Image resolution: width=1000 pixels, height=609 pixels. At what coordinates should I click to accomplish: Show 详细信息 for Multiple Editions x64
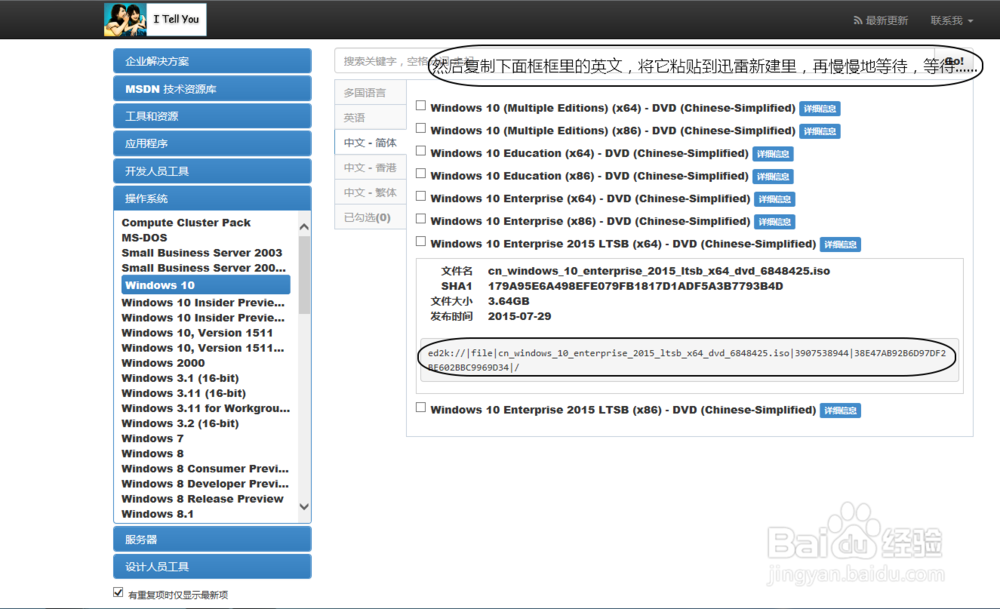(x=820, y=108)
